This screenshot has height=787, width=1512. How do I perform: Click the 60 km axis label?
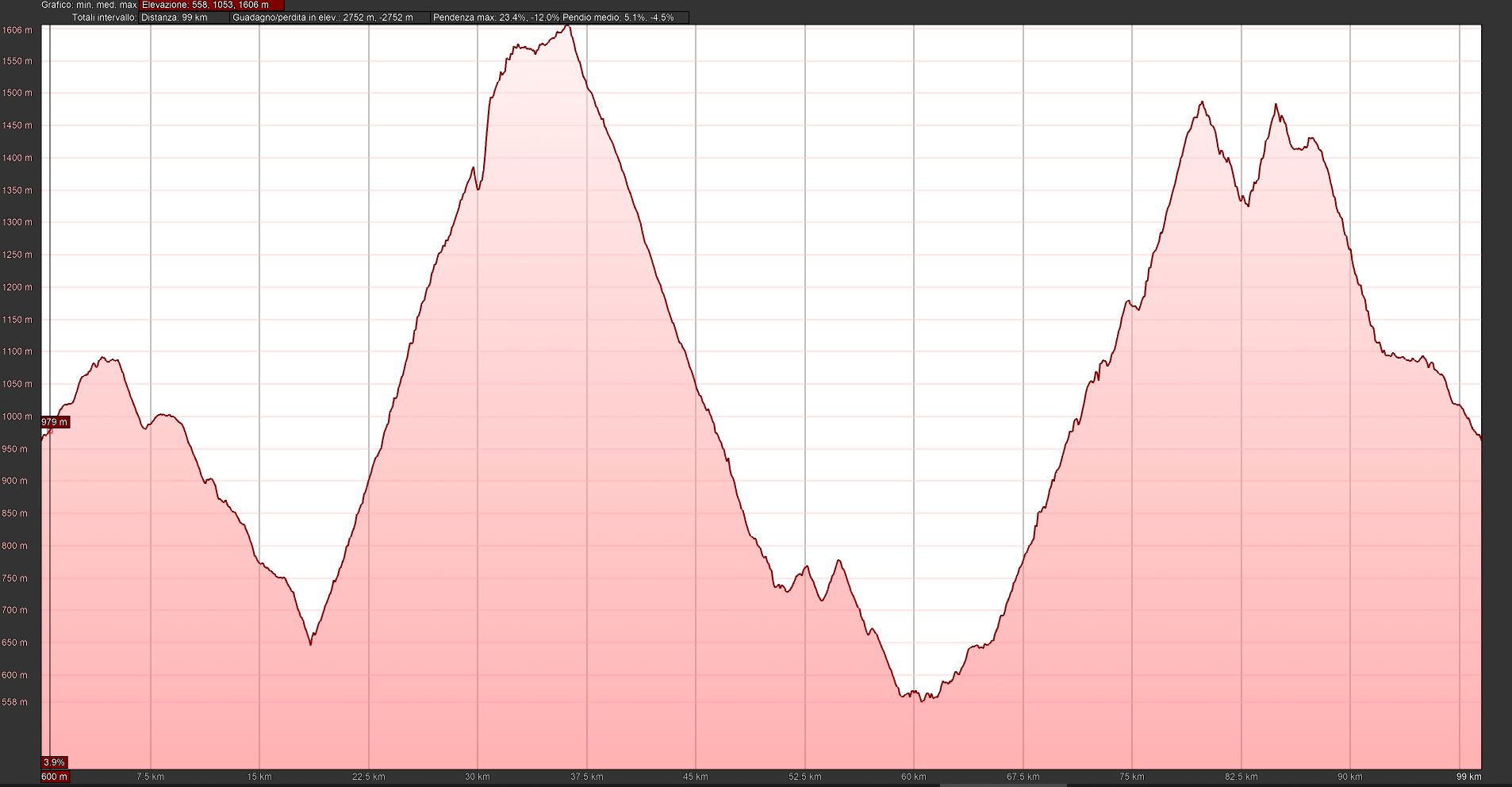pyautogui.click(x=914, y=777)
